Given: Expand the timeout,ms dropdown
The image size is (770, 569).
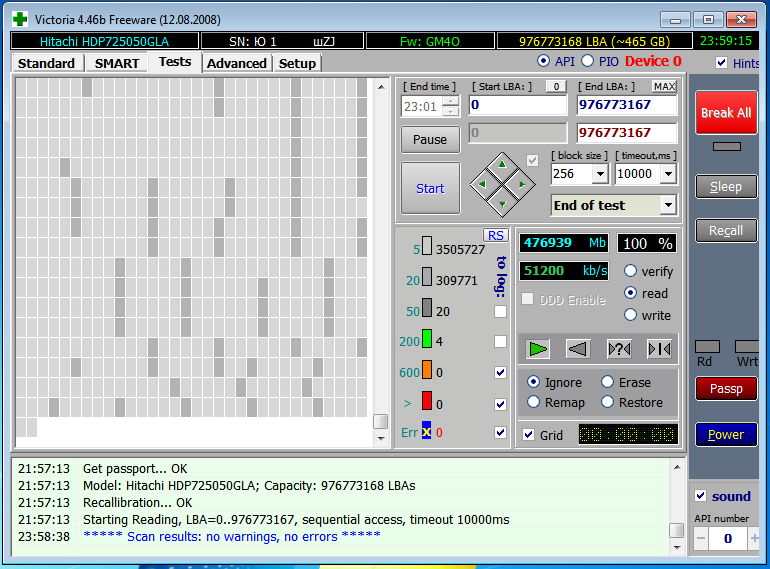Looking at the screenshot, I should [668, 174].
